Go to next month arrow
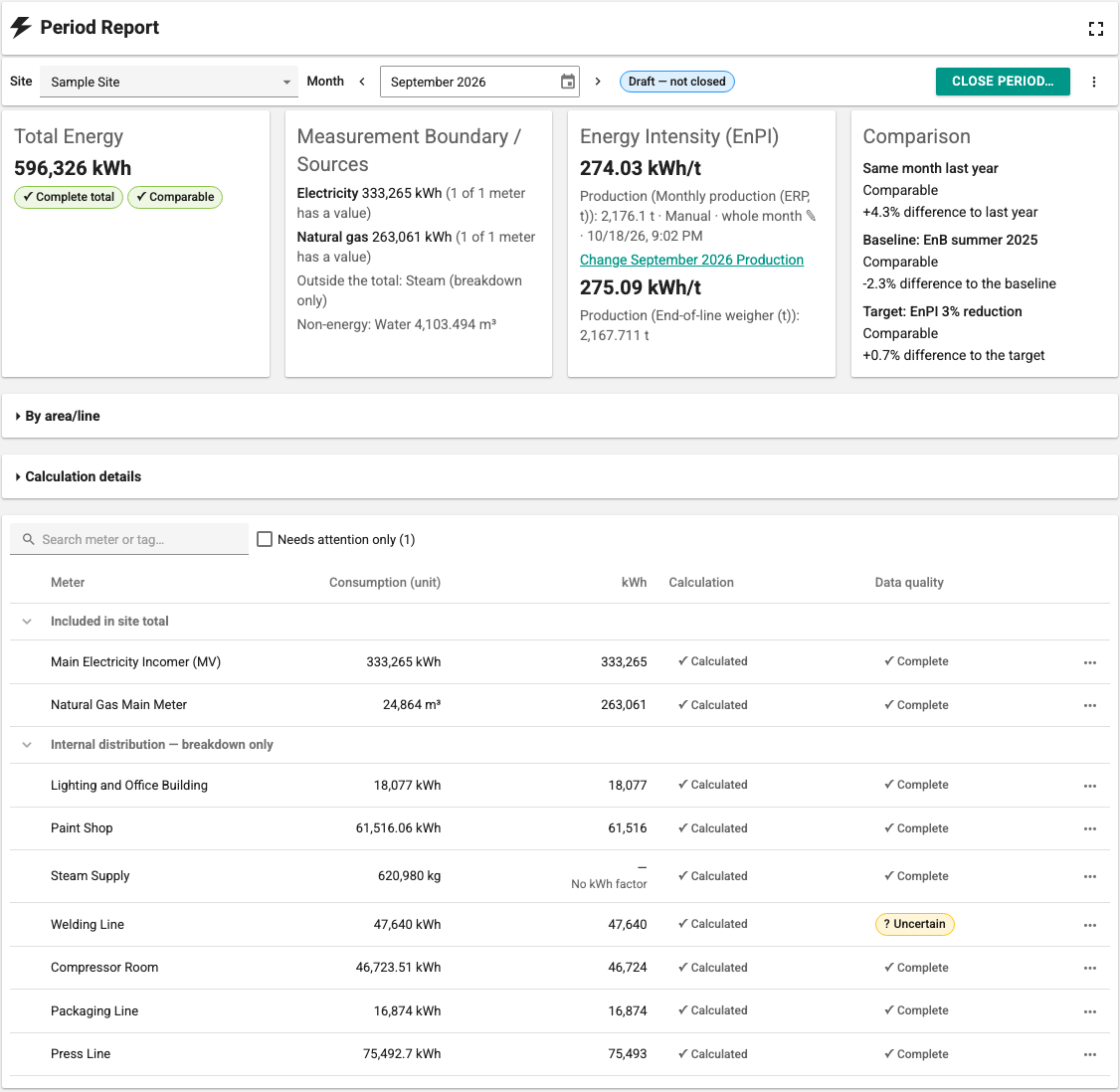The image size is (1120, 1092). click(x=598, y=82)
